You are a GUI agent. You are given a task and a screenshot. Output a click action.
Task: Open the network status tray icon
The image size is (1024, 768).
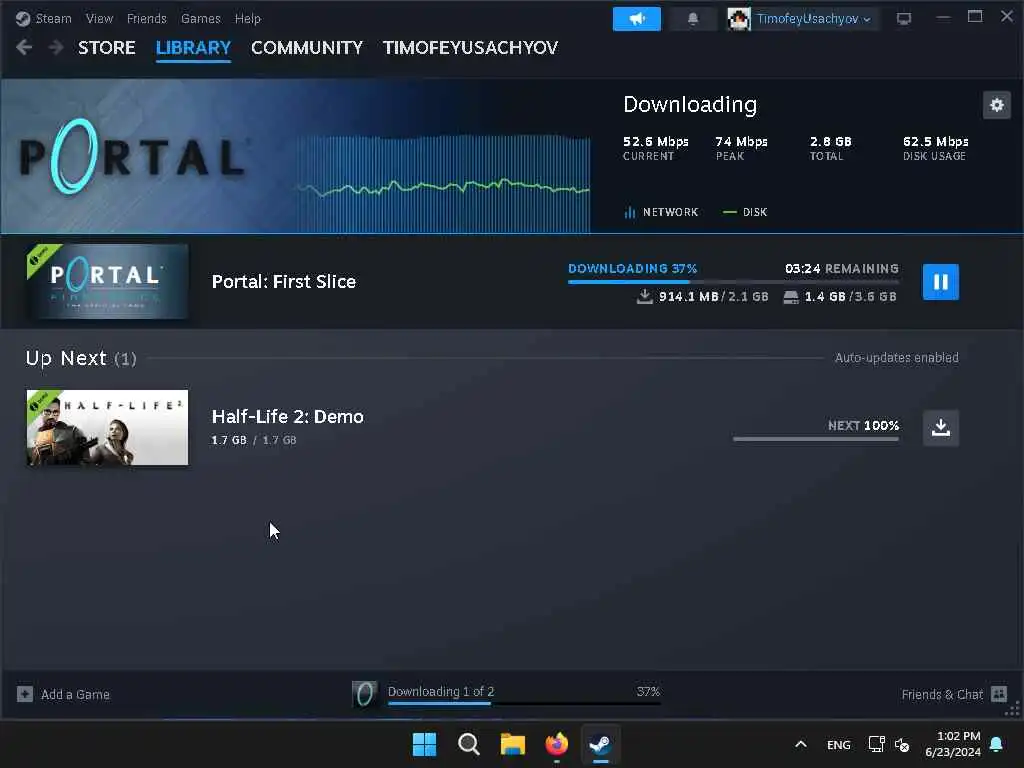click(876, 744)
